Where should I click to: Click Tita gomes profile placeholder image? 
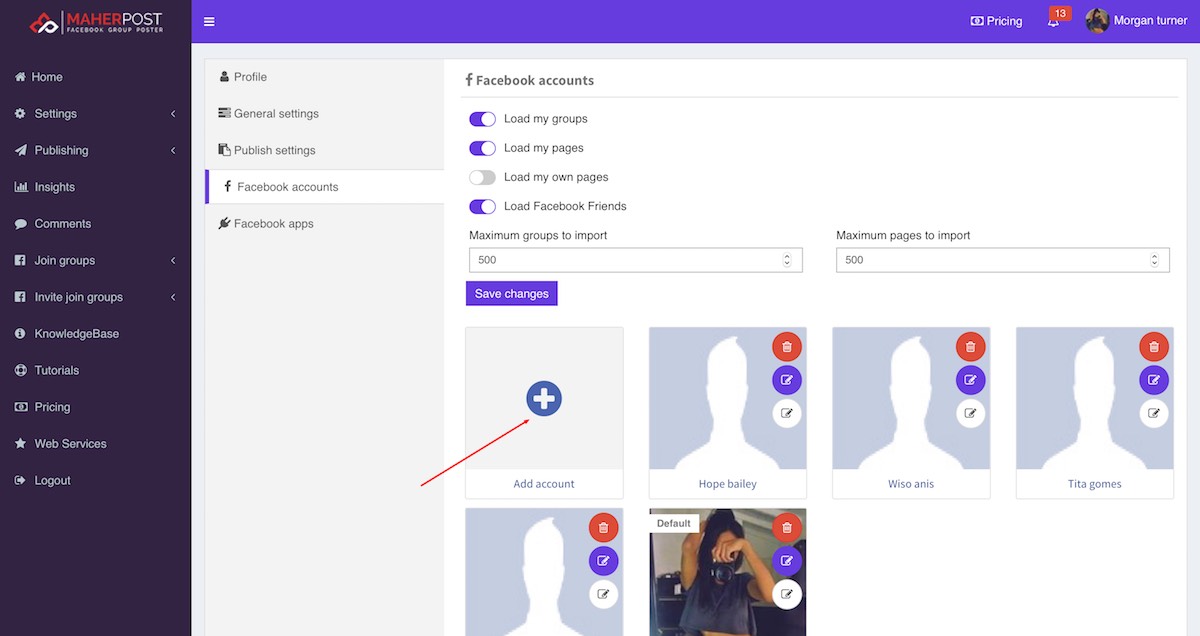[x=1095, y=399]
